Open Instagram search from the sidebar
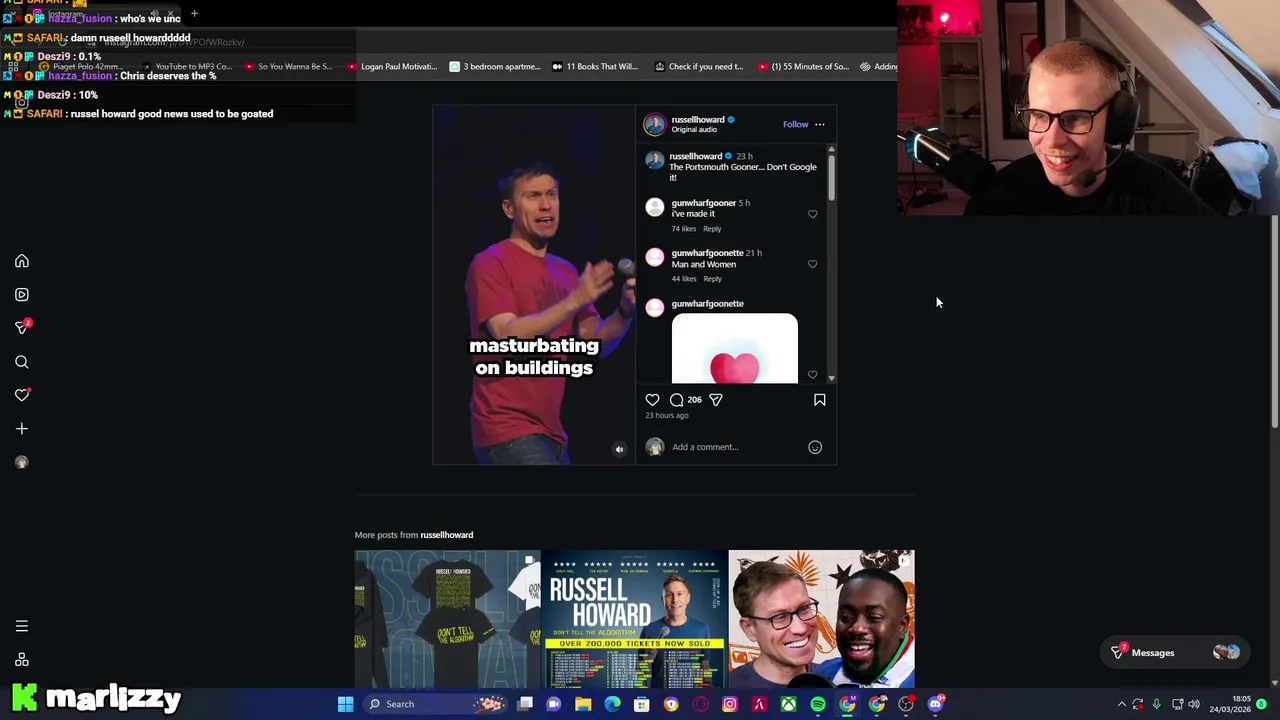The height and width of the screenshot is (720, 1280). 22,362
